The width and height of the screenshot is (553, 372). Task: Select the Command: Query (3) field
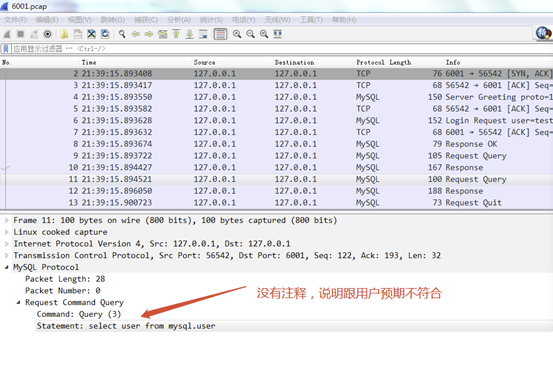[79, 314]
